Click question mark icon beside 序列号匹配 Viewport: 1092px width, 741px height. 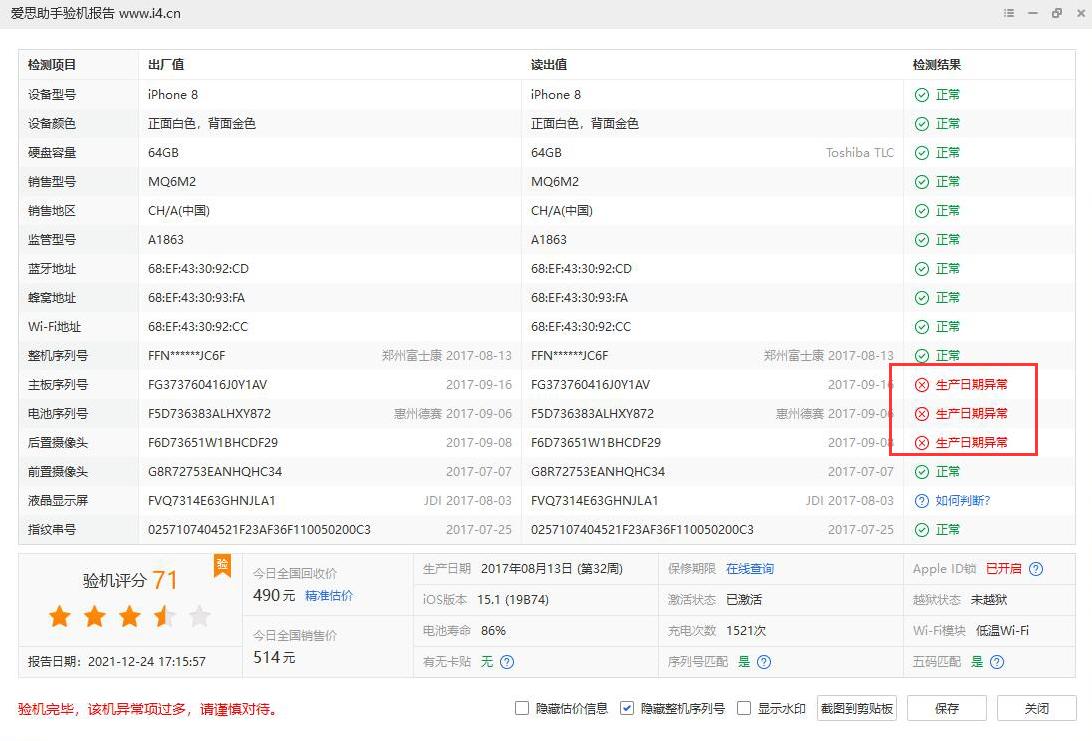click(x=762, y=661)
